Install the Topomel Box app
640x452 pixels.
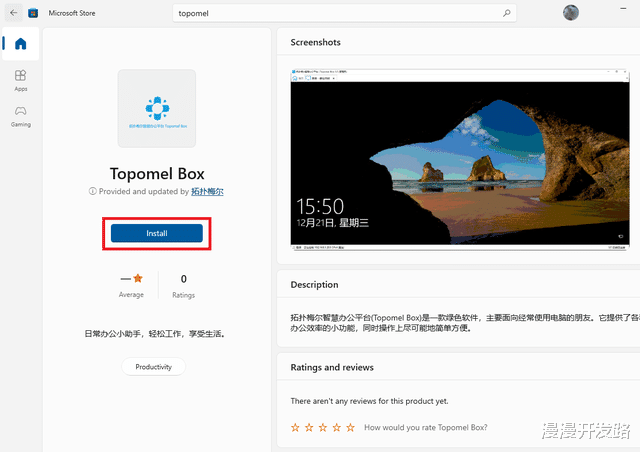(157, 233)
